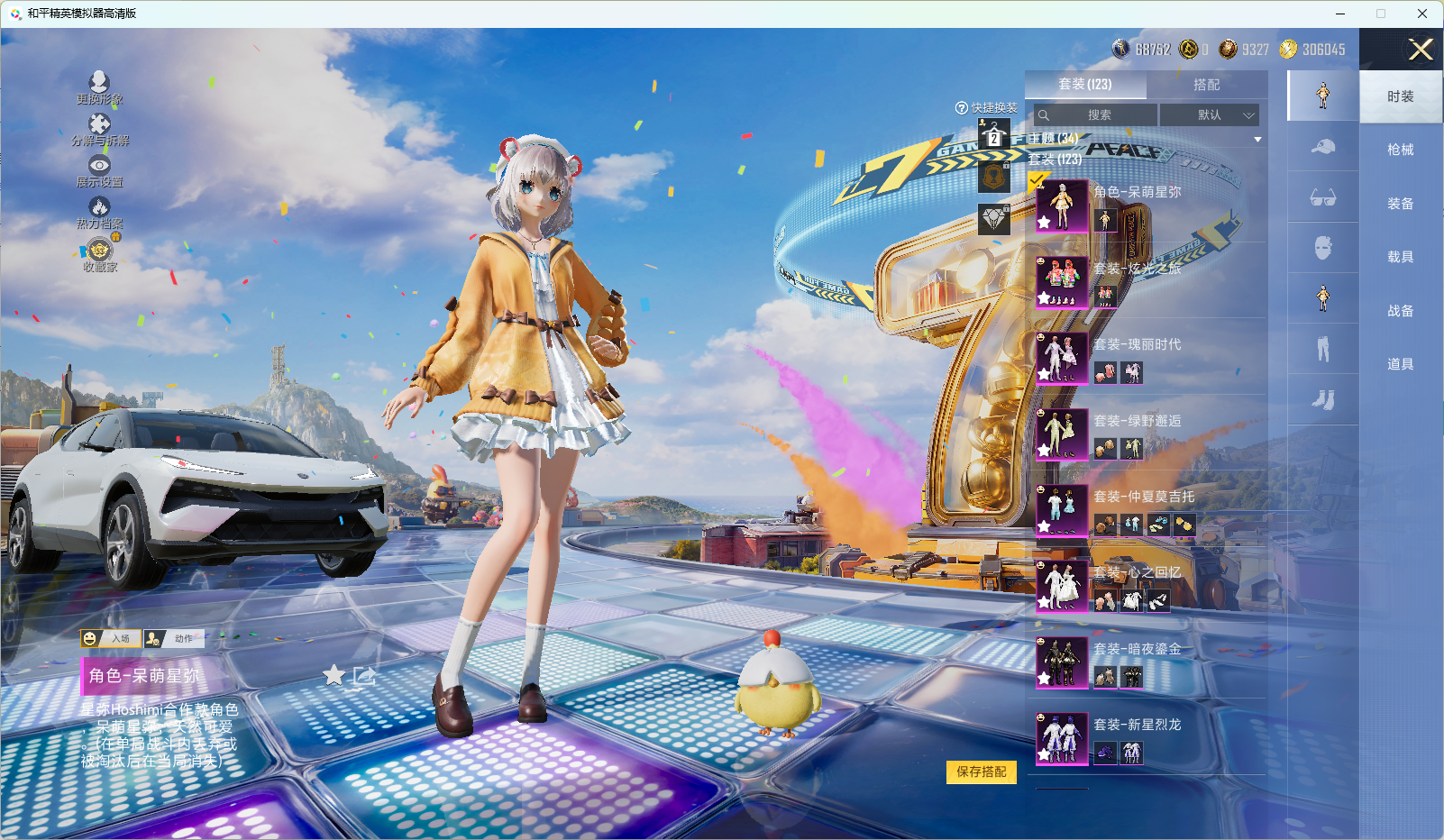Click the armor piece icon under 套装-暗夜鎏金
The width and height of the screenshot is (1444, 840).
click(x=1132, y=676)
